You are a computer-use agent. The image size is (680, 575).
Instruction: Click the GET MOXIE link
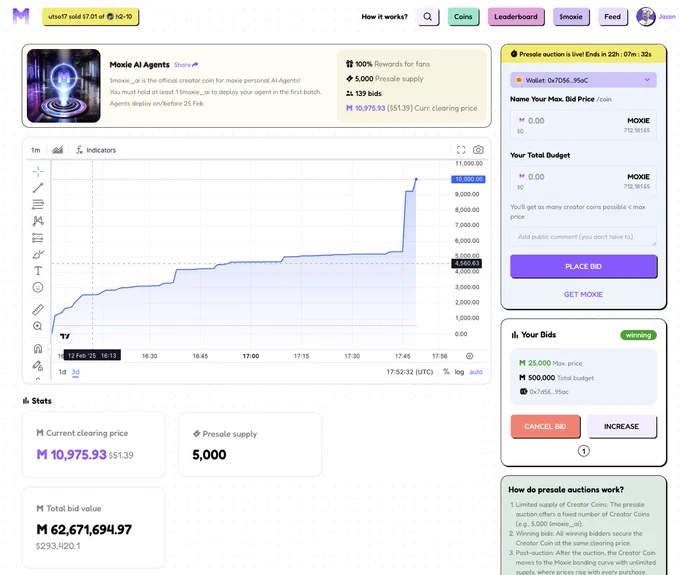[x=583, y=294]
